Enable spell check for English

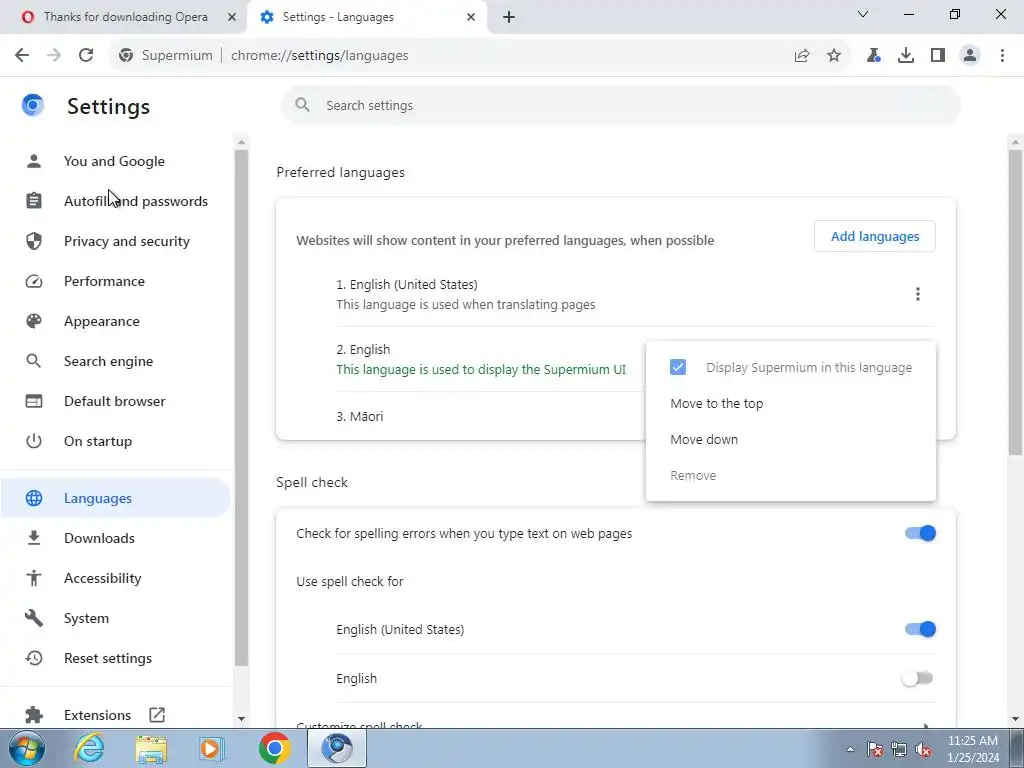[x=918, y=679]
